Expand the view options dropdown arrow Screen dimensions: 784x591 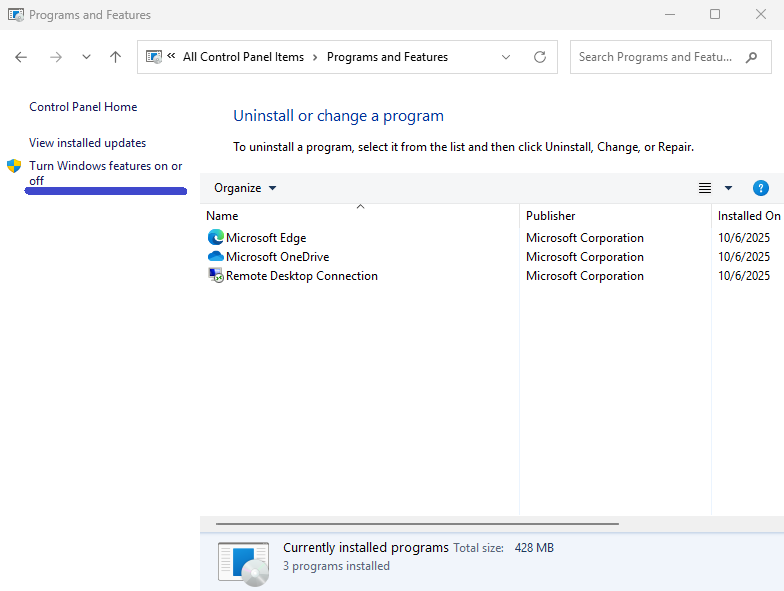coord(728,188)
